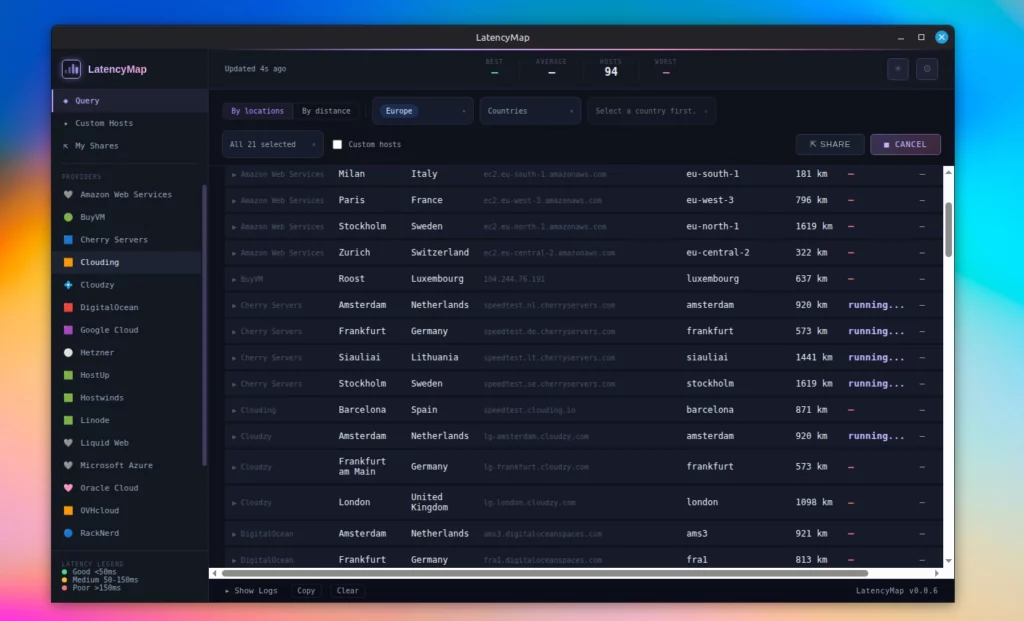
Task: Expand the Amazon Web Services Milan row
Action: point(234,174)
